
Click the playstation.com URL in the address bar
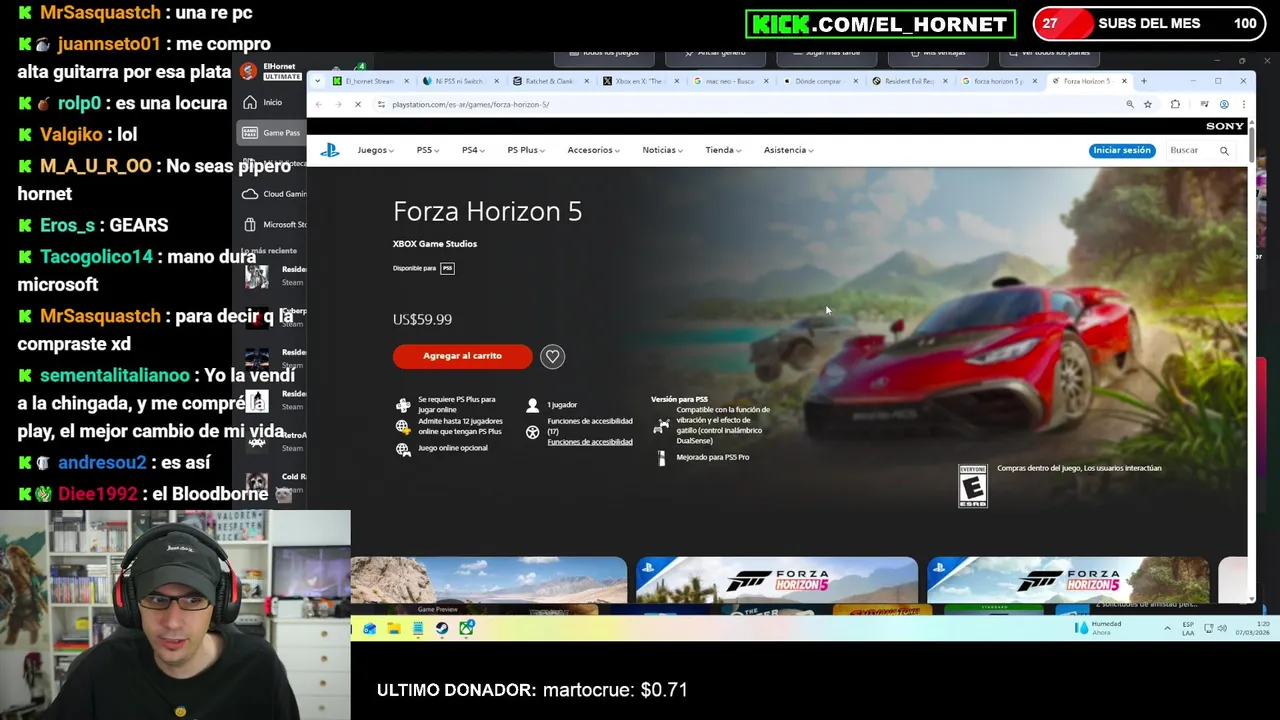[470, 104]
